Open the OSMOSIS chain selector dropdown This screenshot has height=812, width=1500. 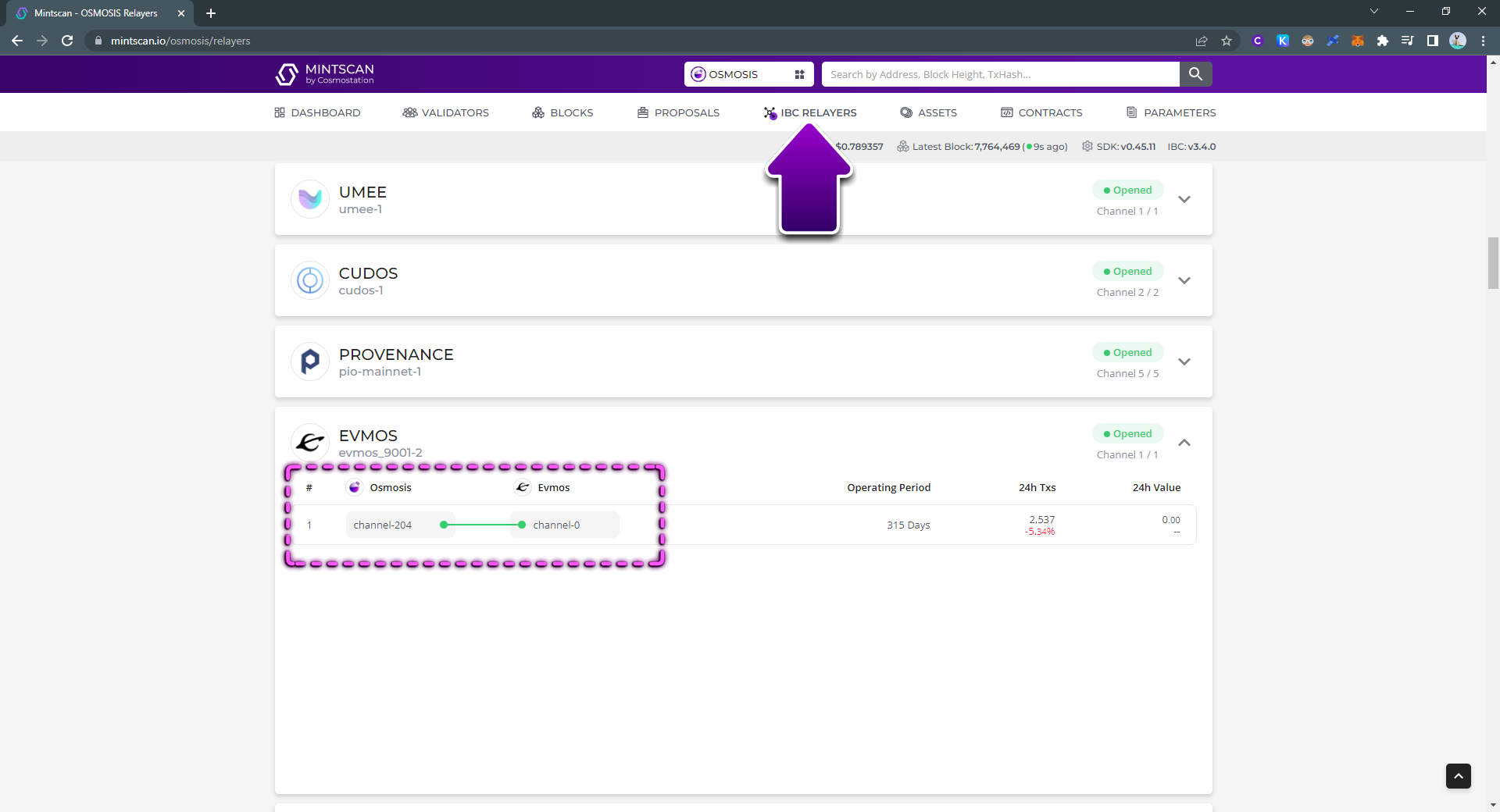748,74
